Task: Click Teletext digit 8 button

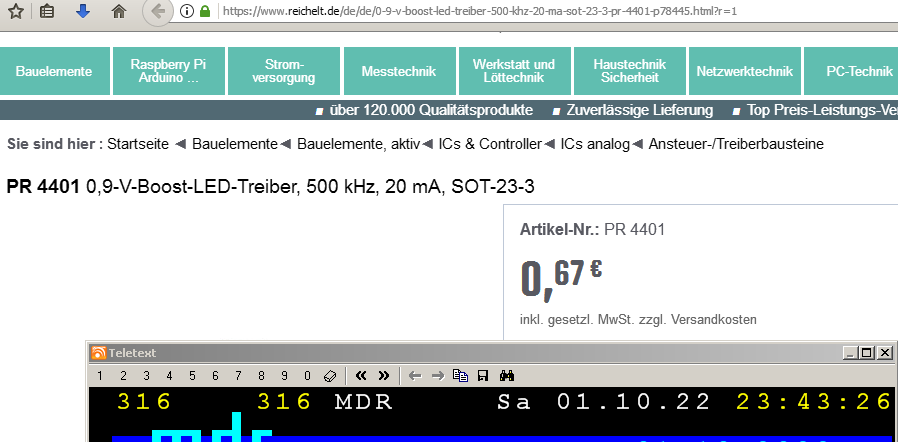Action: (x=261, y=376)
